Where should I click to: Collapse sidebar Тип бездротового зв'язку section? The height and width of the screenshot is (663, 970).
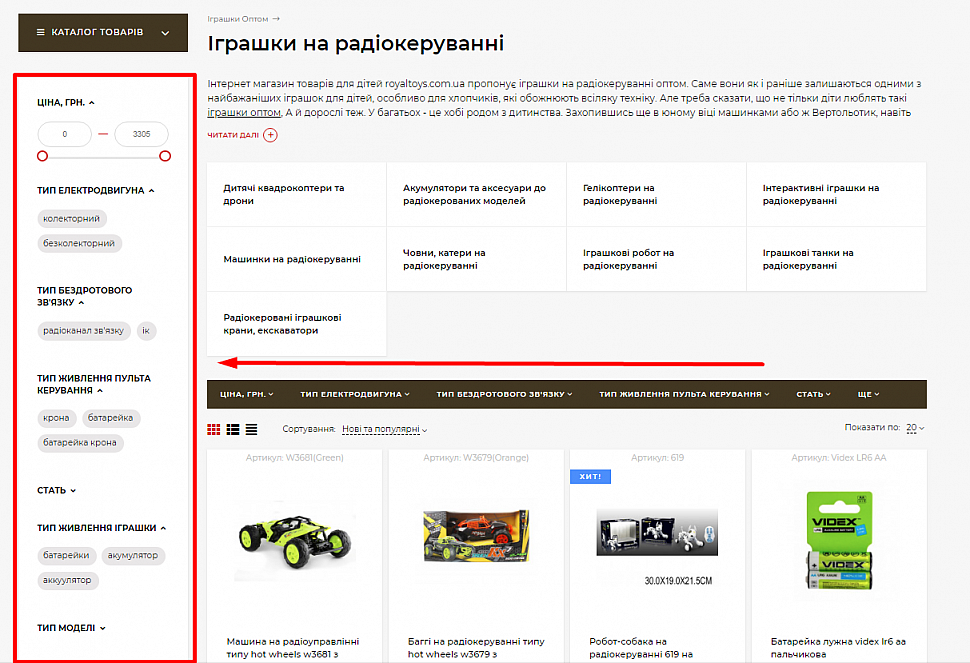coord(85,296)
